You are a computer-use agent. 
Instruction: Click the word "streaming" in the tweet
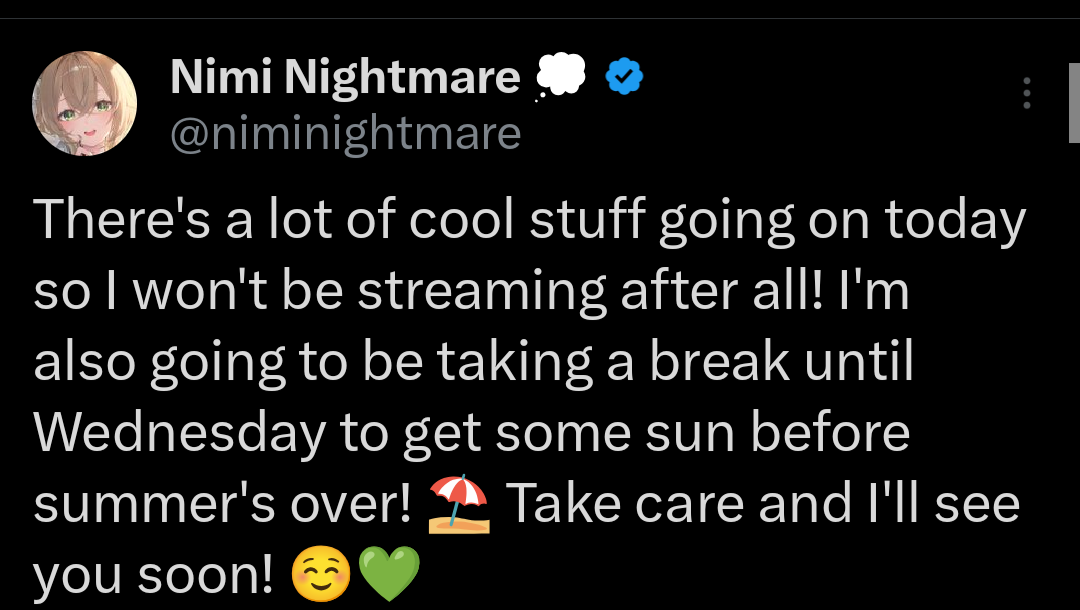[x=482, y=291]
